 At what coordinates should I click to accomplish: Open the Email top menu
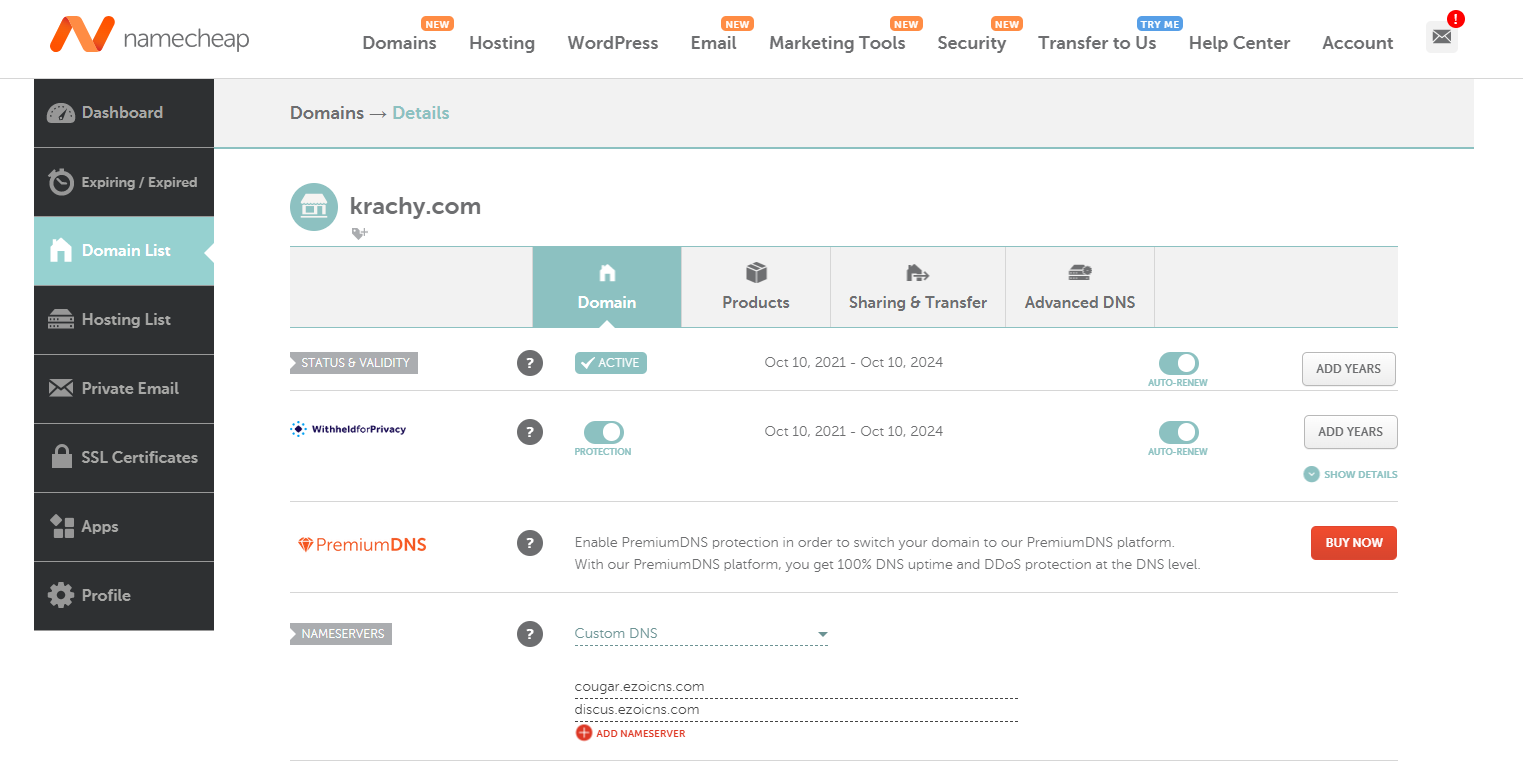click(713, 43)
